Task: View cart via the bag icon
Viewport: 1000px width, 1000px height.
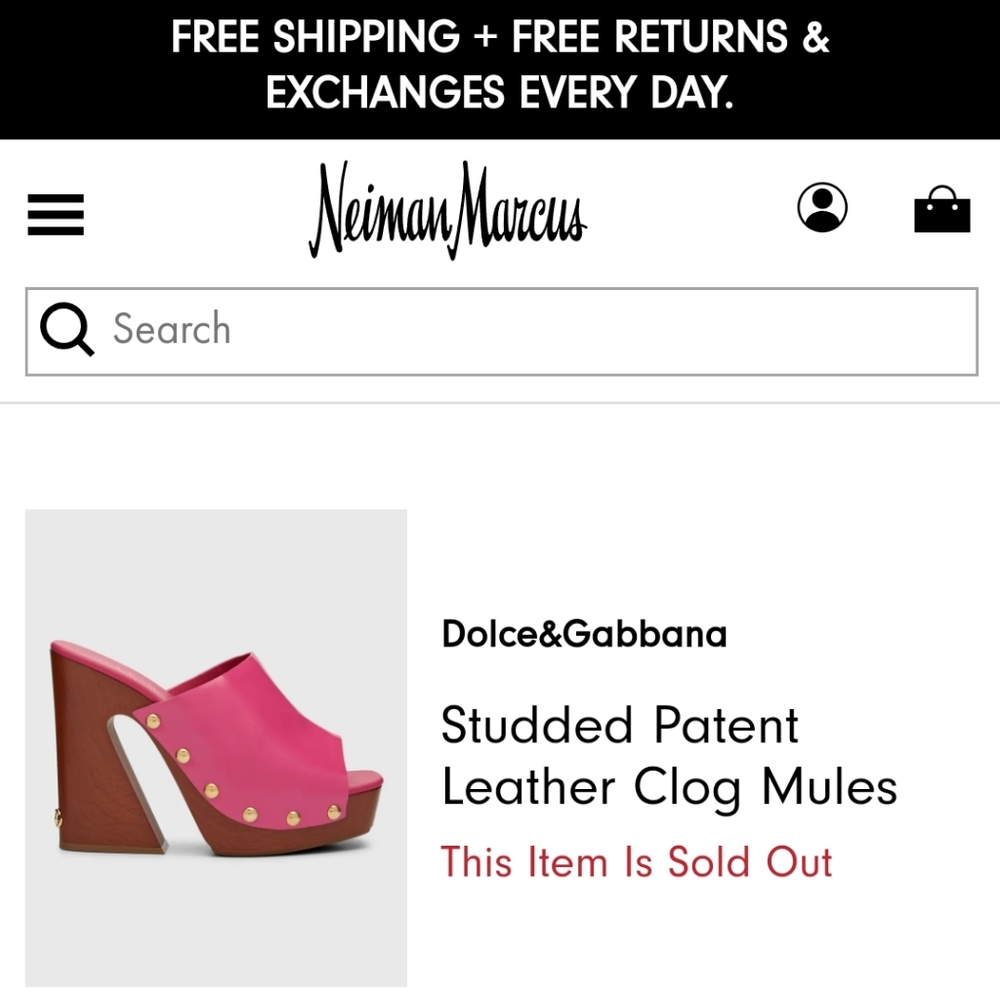Action: (x=942, y=211)
